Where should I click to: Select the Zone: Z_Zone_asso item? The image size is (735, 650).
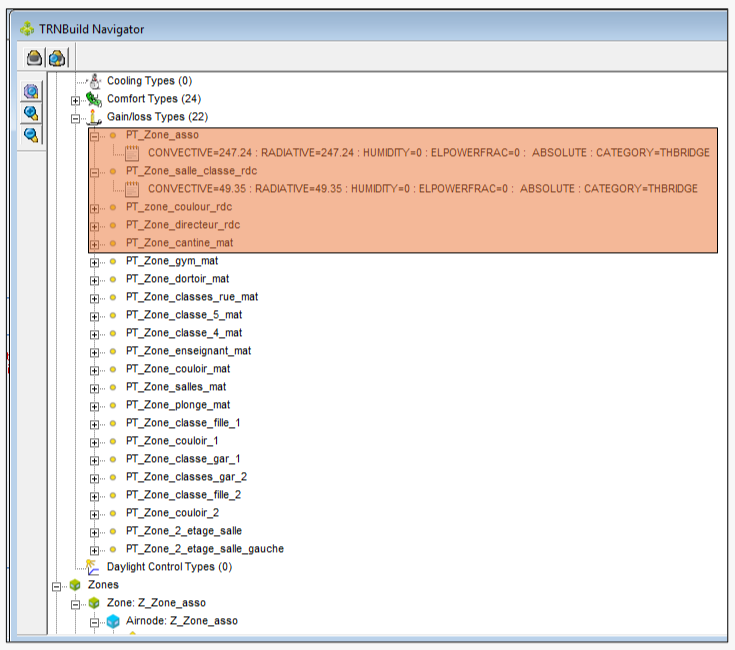[x=156, y=603]
